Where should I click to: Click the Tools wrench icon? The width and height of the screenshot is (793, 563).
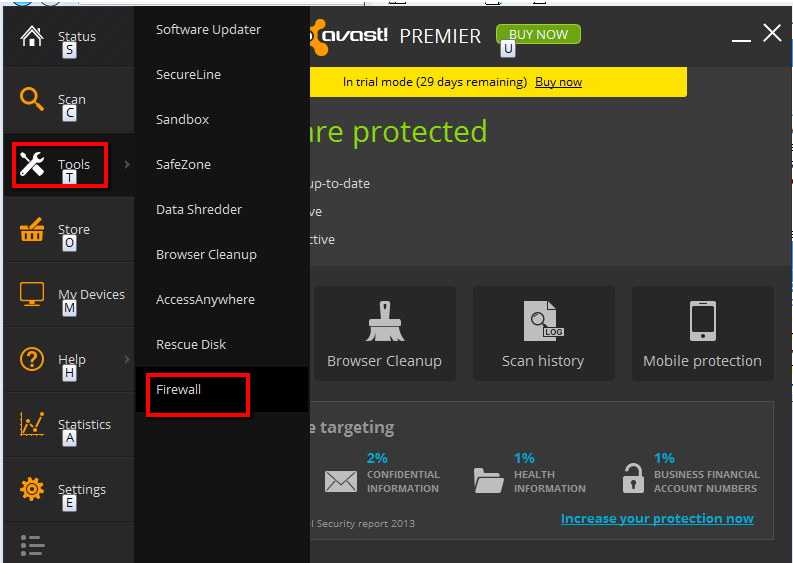32,164
